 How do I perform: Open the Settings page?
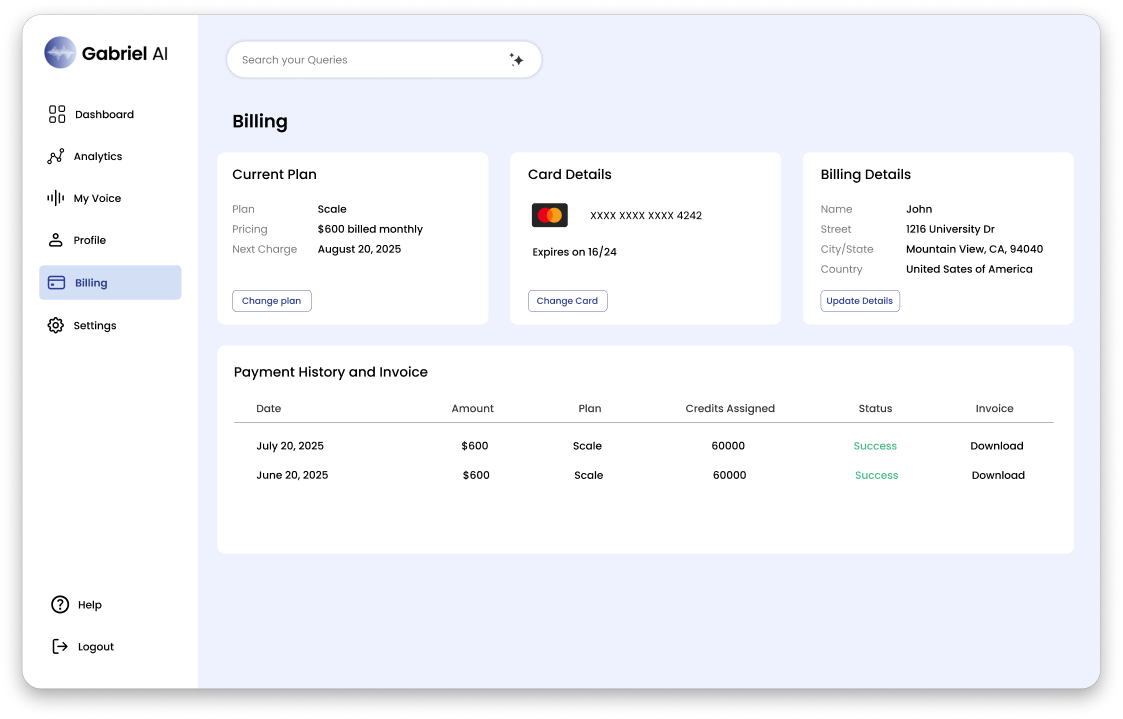tap(95, 325)
